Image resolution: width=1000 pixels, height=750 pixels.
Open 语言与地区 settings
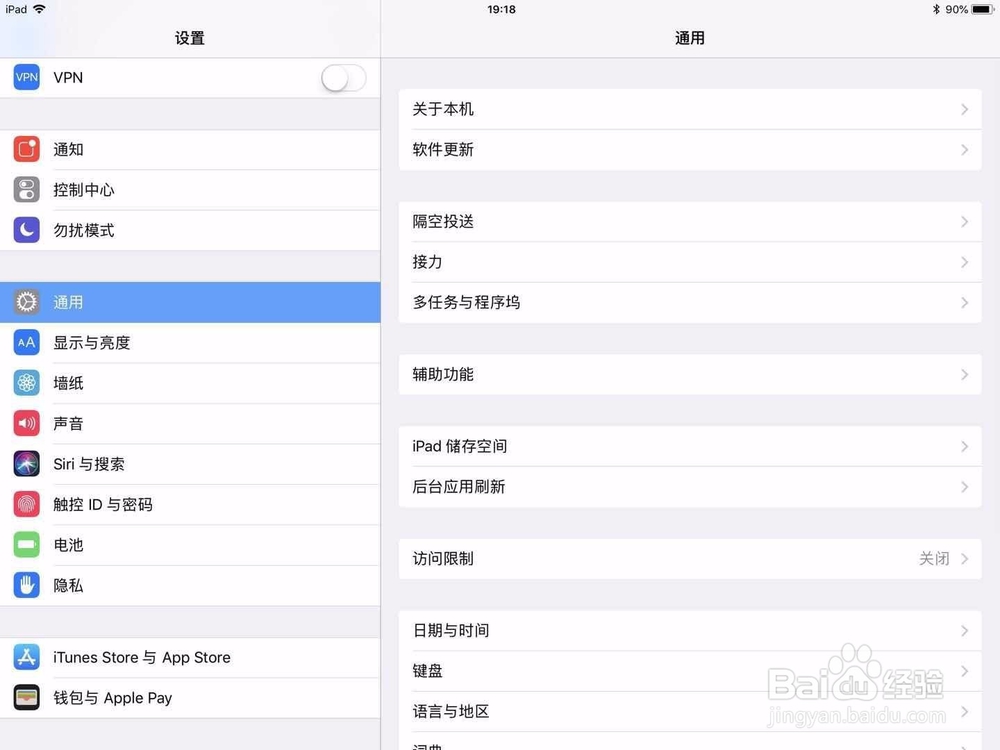click(690, 712)
